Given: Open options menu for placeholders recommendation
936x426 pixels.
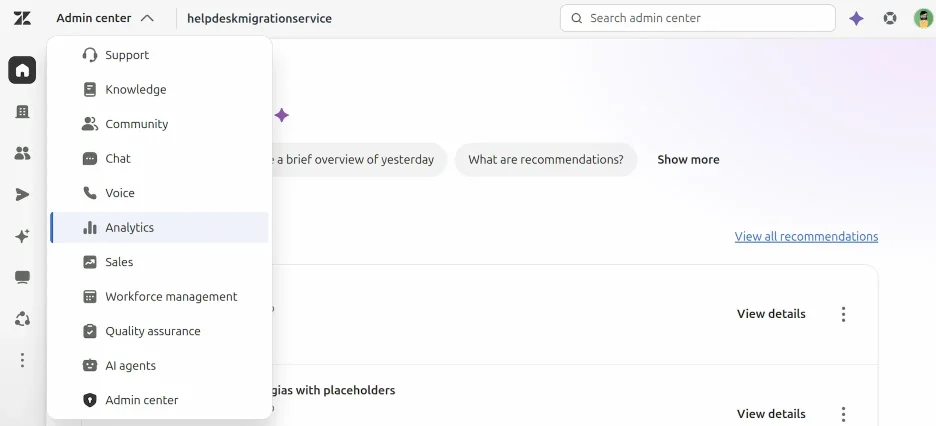Looking at the screenshot, I should pos(843,413).
